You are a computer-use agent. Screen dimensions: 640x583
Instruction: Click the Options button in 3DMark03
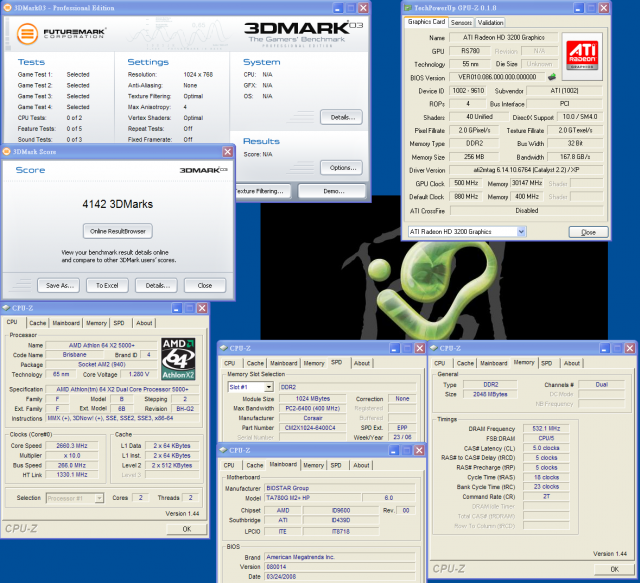tap(341, 168)
